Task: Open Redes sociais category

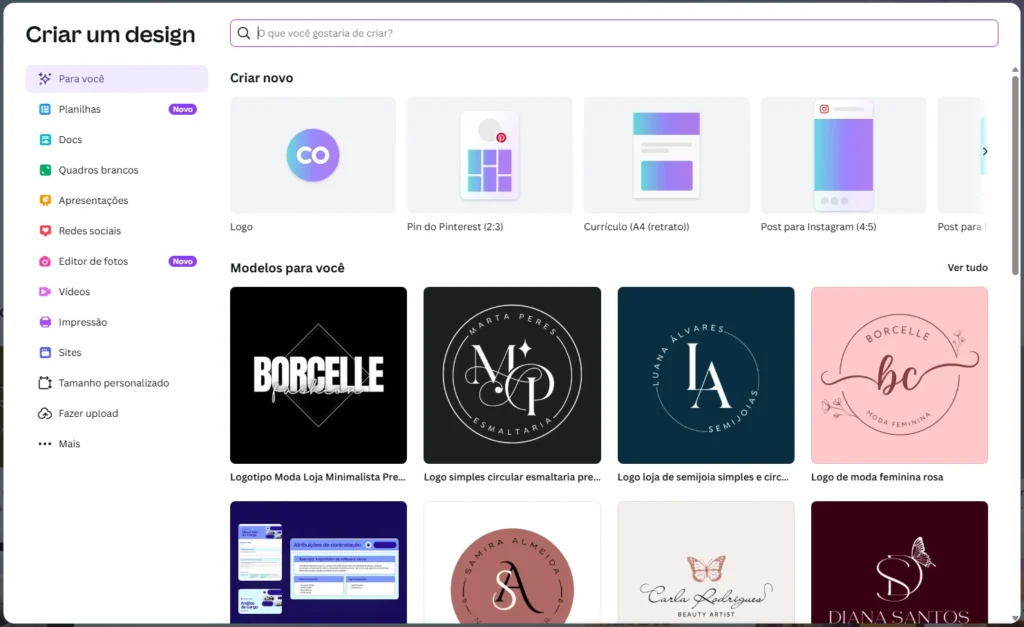Action: pyautogui.click(x=89, y=231)
